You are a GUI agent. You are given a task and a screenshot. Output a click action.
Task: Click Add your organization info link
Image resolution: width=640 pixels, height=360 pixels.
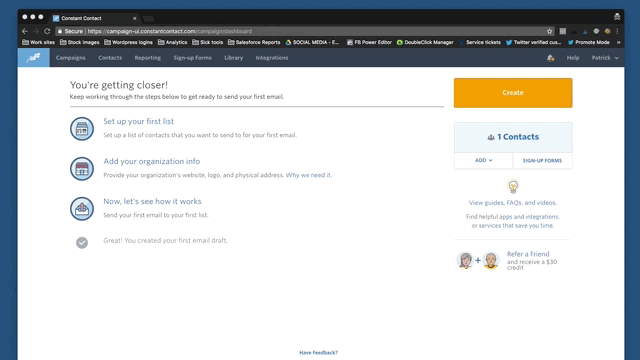pyautogui.click(x=151, y=161)
